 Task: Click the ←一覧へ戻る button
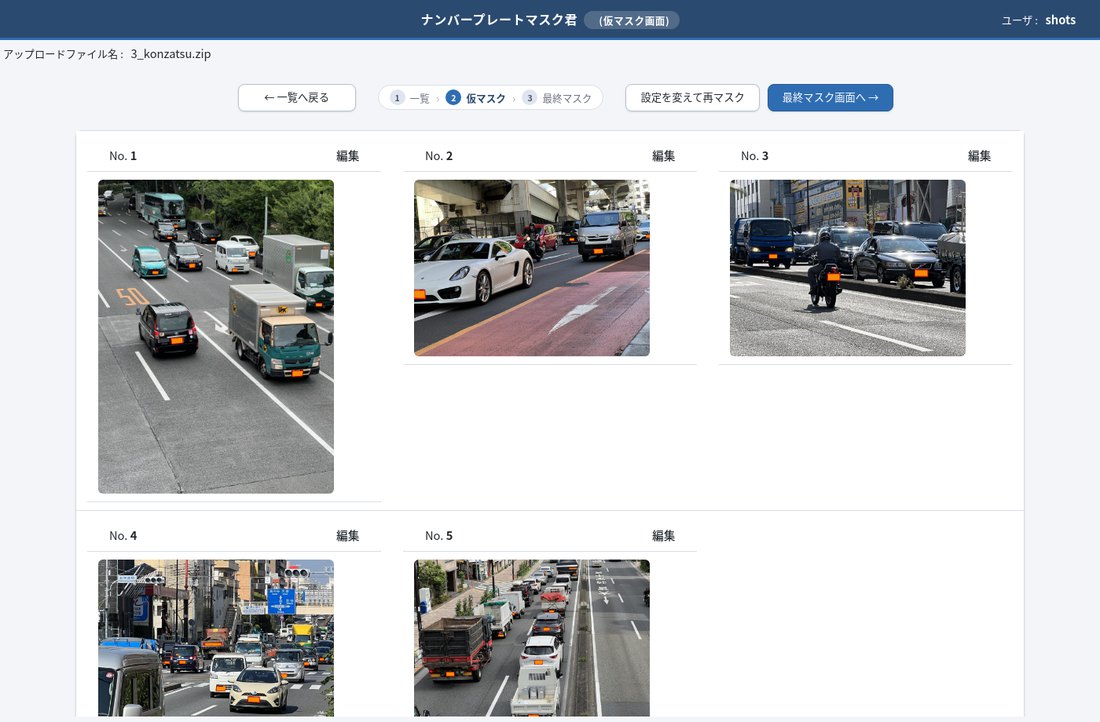click(297, 98)
